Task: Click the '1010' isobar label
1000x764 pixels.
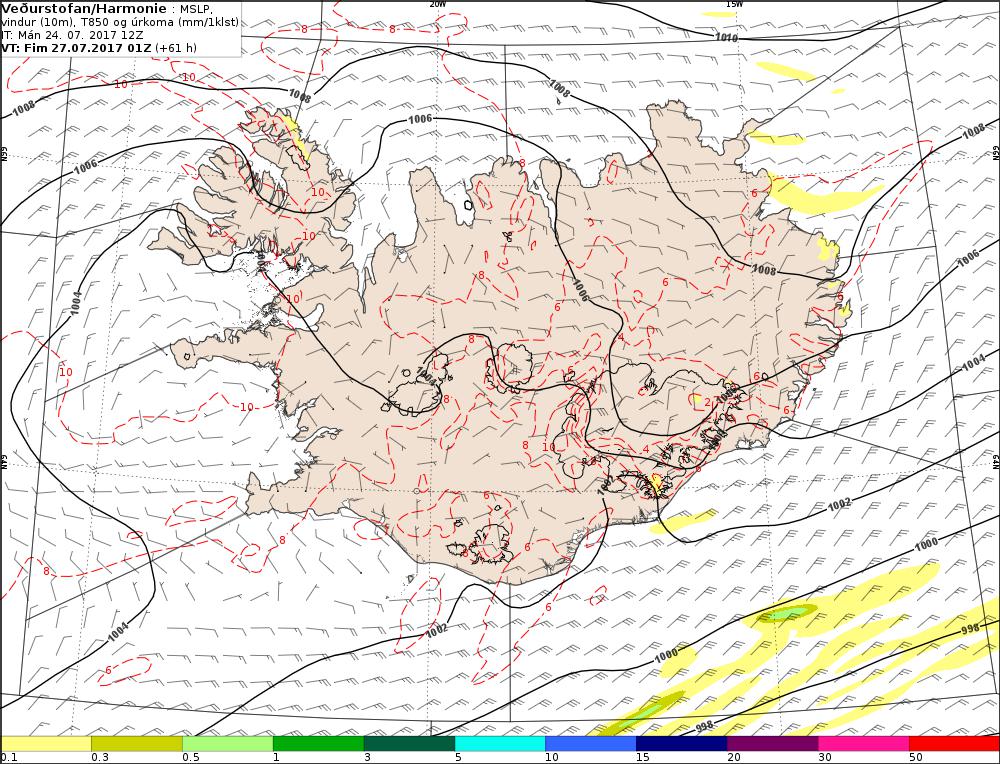Action: click(x=726, y=38)
